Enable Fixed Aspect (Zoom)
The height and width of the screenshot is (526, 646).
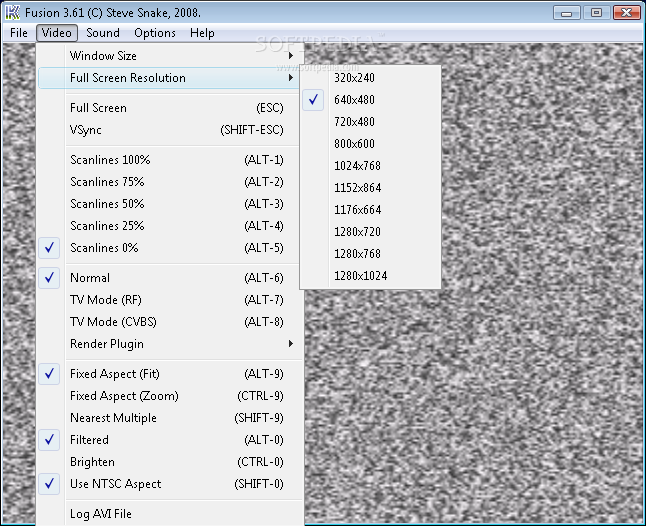[x=171, y=396]
